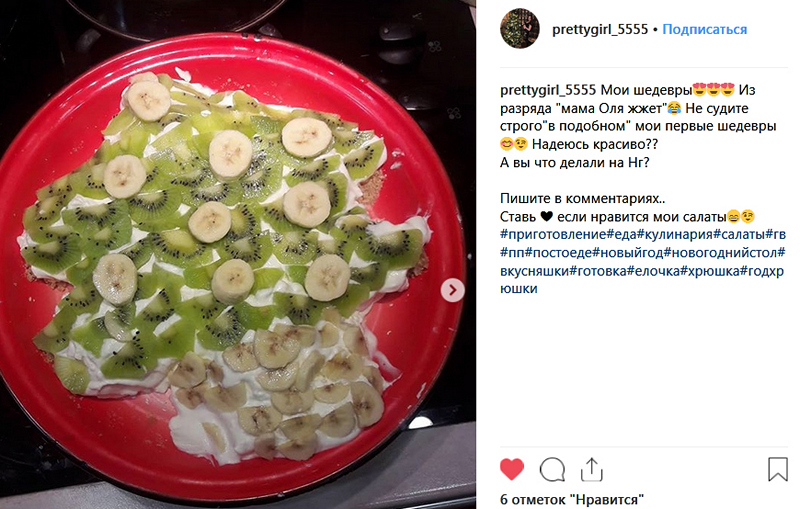Open the #новыйгод hashtag

pos(628,252)
